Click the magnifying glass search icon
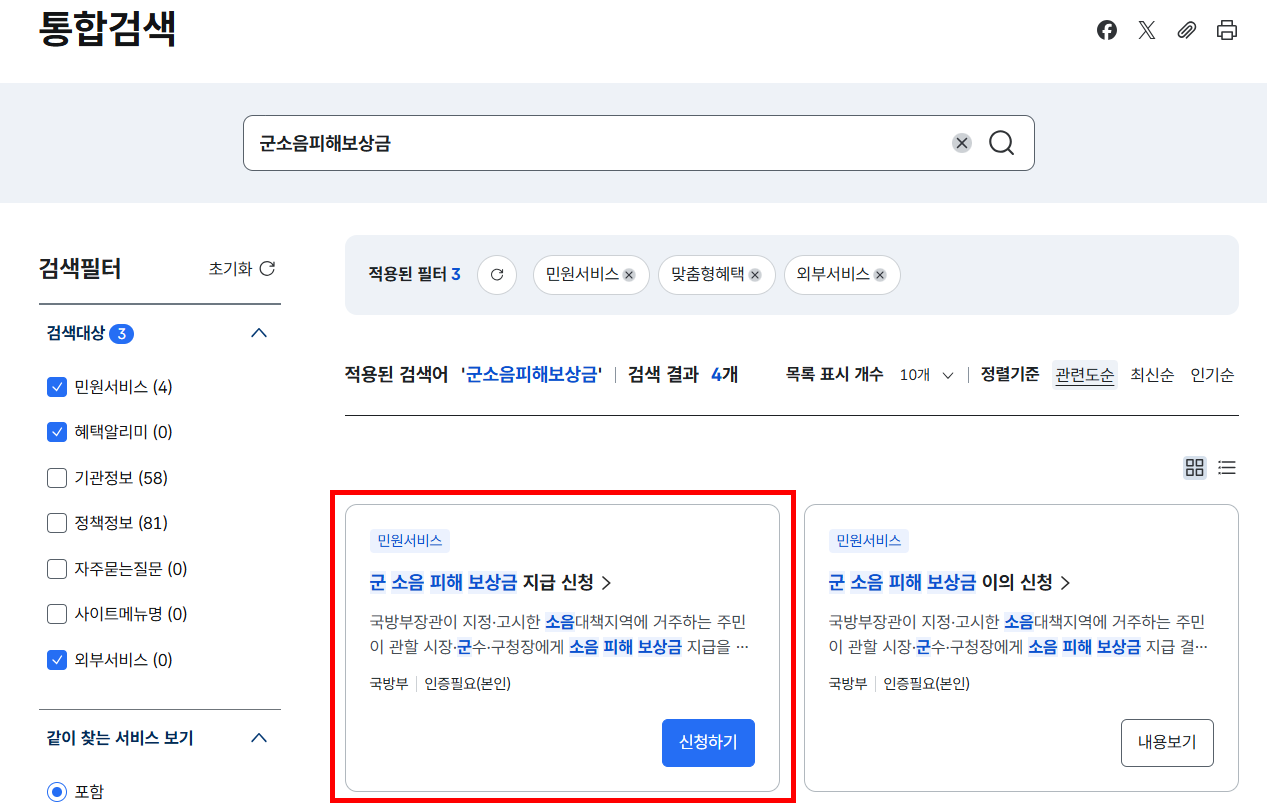The height and width of the screenshot is (812, 1267). coord(1001,143)
